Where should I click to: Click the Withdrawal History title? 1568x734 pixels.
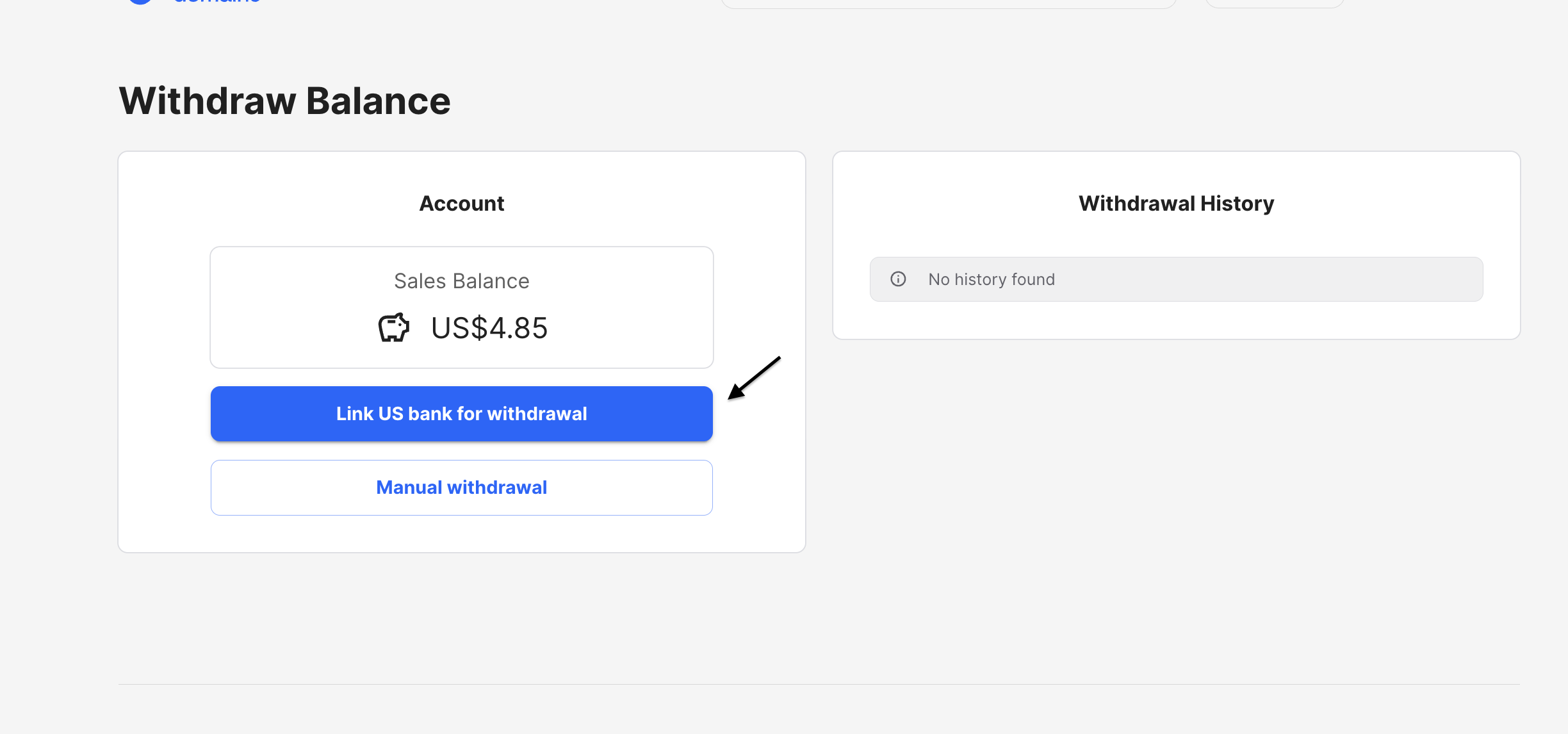[x=1176, y=204]
